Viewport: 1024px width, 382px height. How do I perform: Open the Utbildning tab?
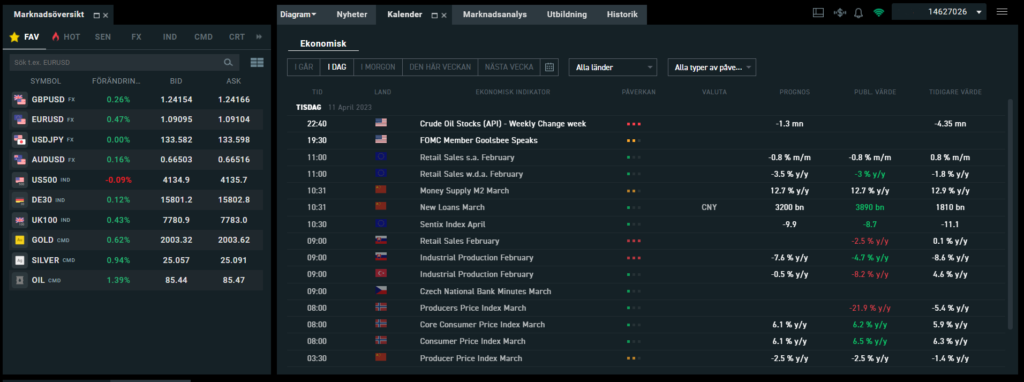point(567,14)
